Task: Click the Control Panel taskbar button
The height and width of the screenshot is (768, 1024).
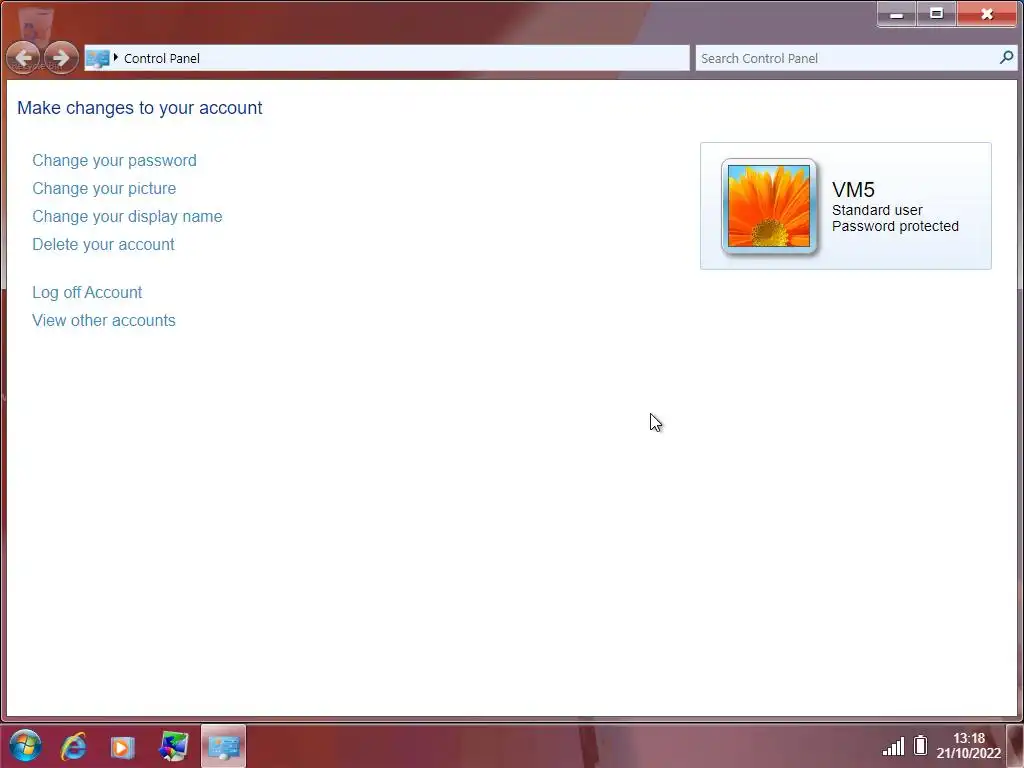Action: click(223, 746)
